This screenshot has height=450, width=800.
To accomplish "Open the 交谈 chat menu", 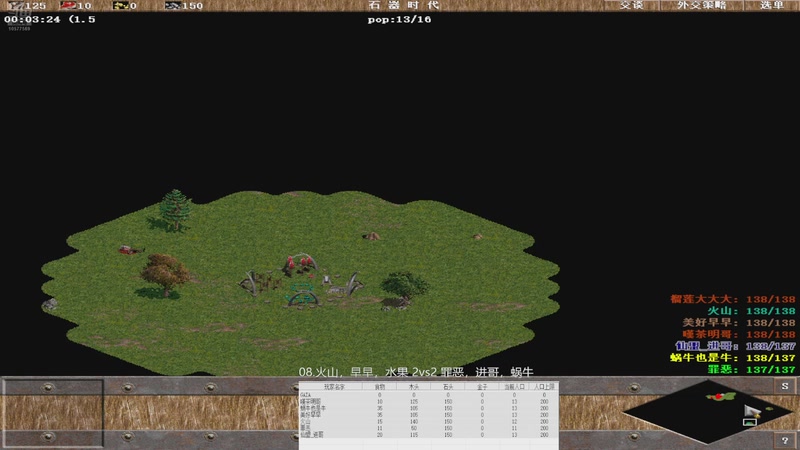I will click(631, 5).
